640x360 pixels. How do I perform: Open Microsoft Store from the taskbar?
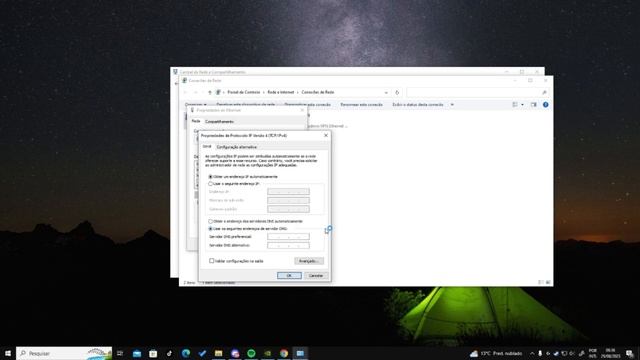[153, 353]
